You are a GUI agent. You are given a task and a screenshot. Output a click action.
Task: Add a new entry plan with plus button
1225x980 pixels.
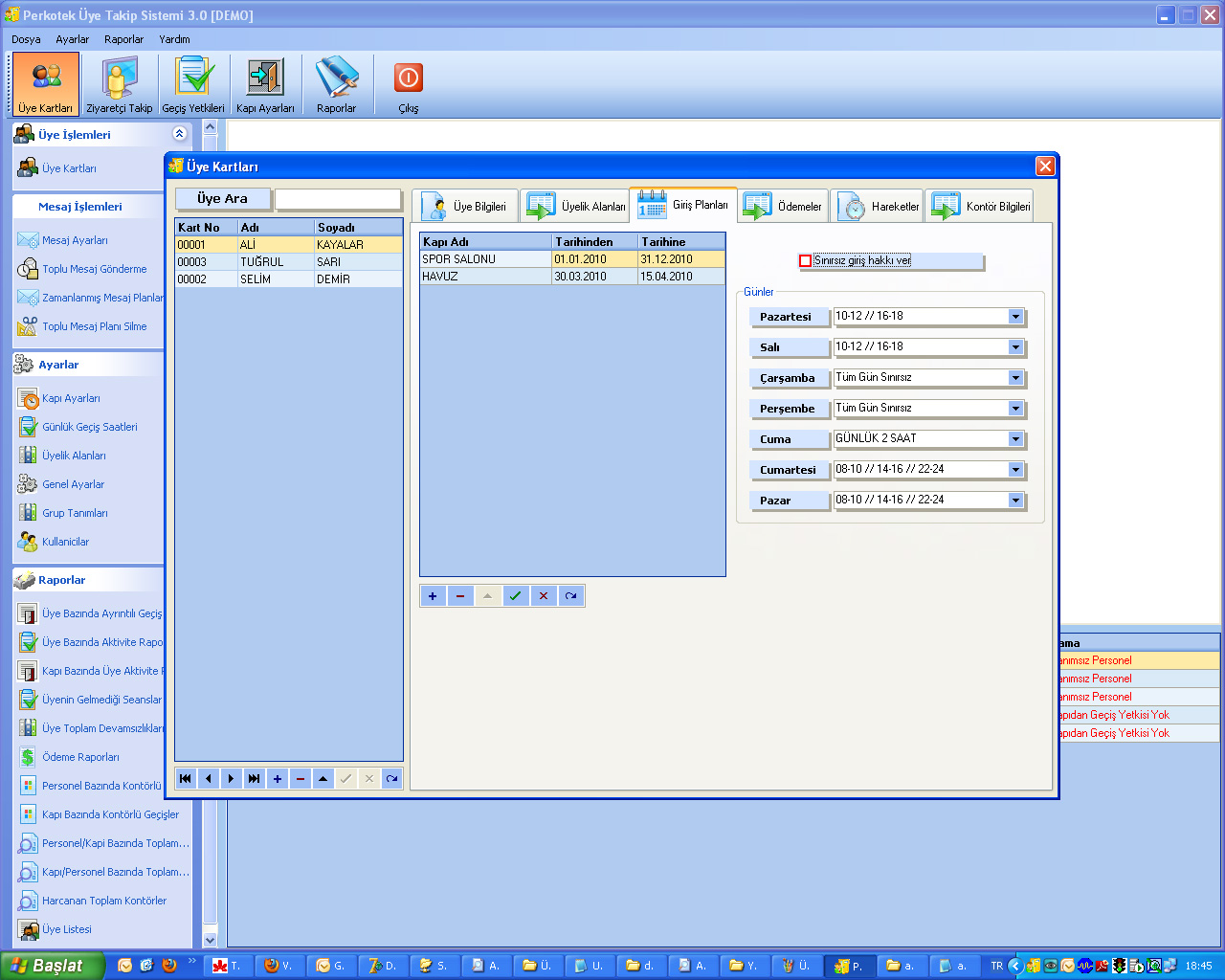click(x=433, y=596)
